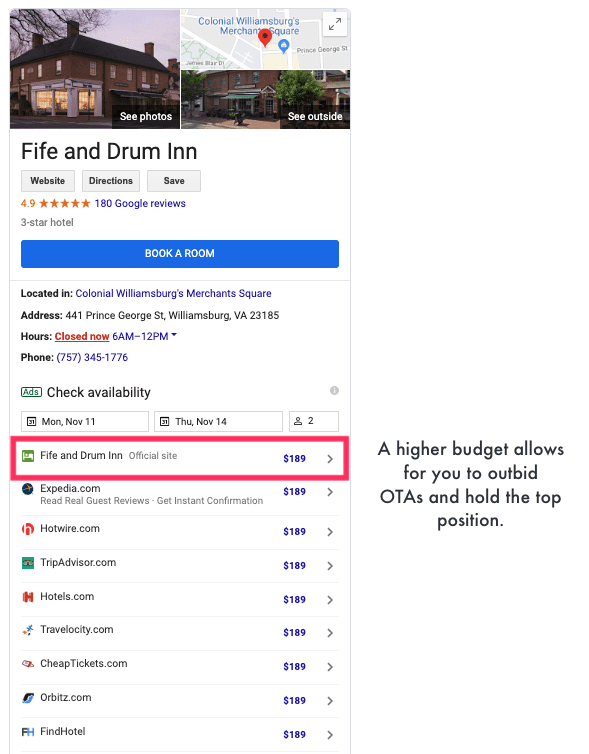Click the Travelocity.com listing name
The width and height of the screenshot is (589, 754).
click(x=77, y=630)
